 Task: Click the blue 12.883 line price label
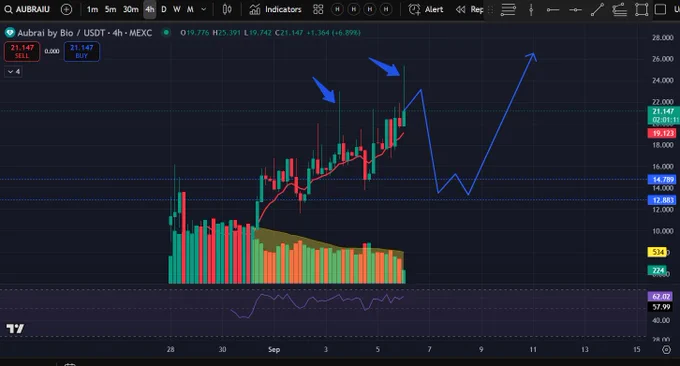[x=662, y=200]
